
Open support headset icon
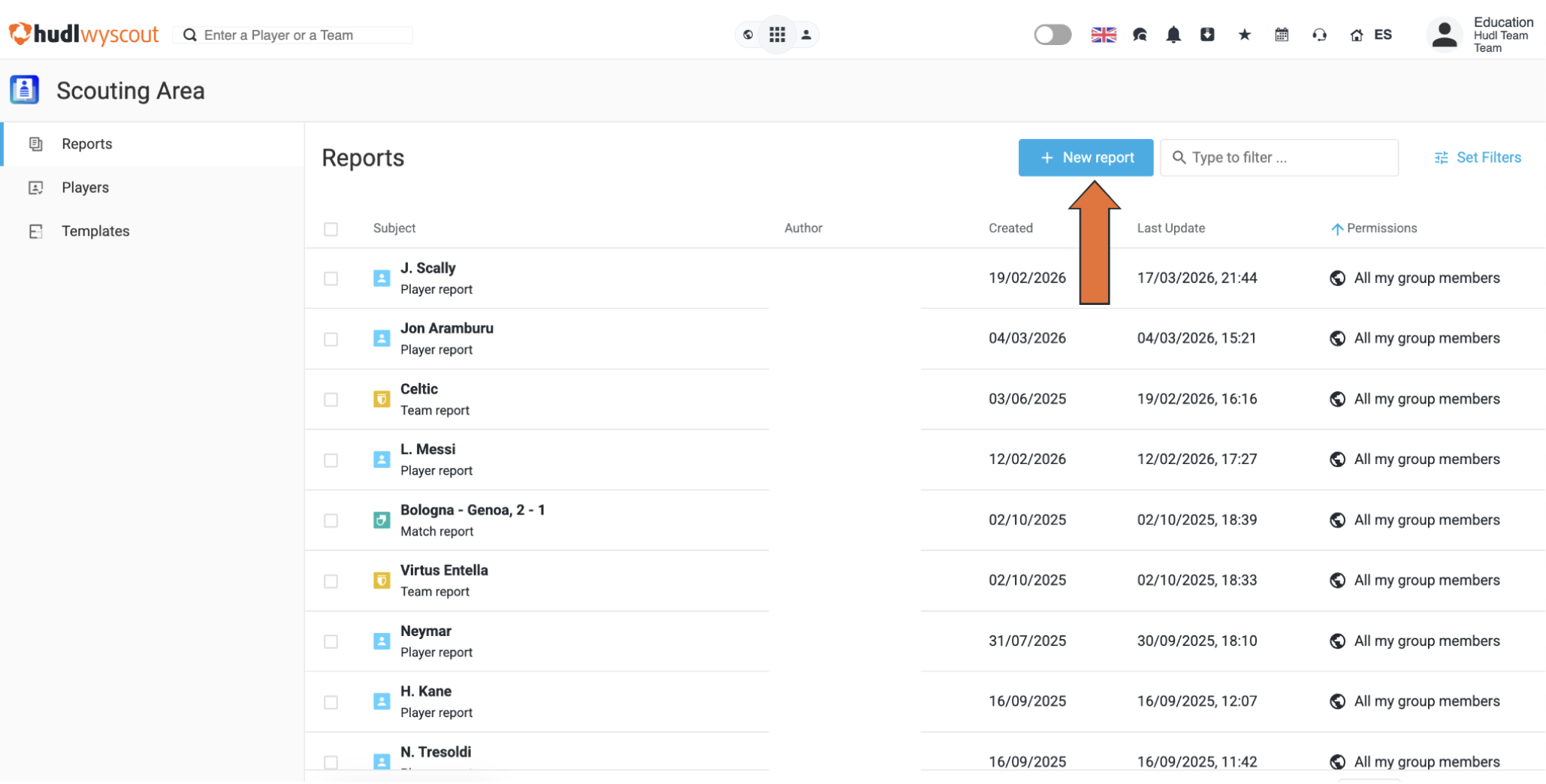pyautogui.click(x=1319, y=35)
